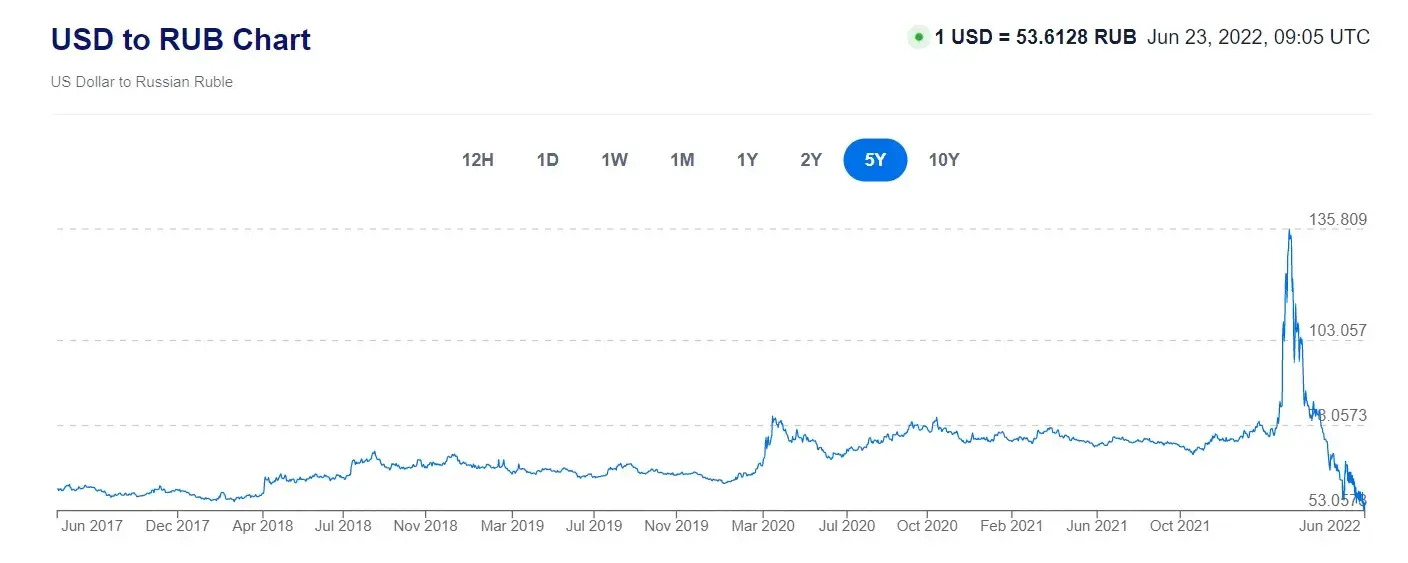Click the Mar 2020 axis marker

coord(763,526)
